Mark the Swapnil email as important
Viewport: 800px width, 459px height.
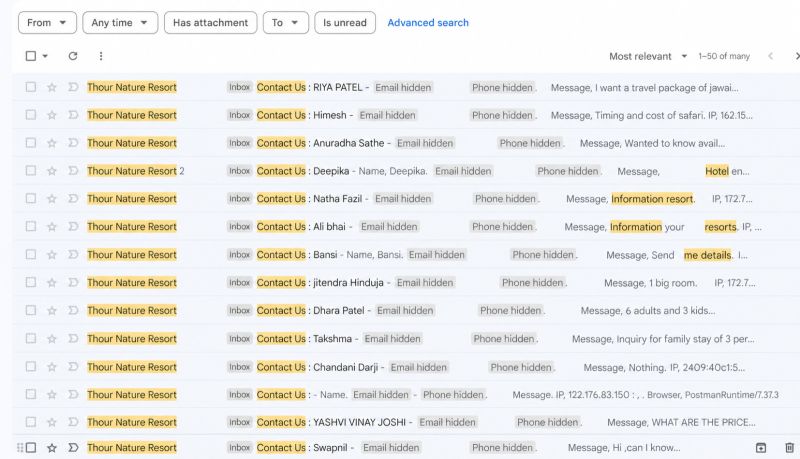click(x=73, y=448)
